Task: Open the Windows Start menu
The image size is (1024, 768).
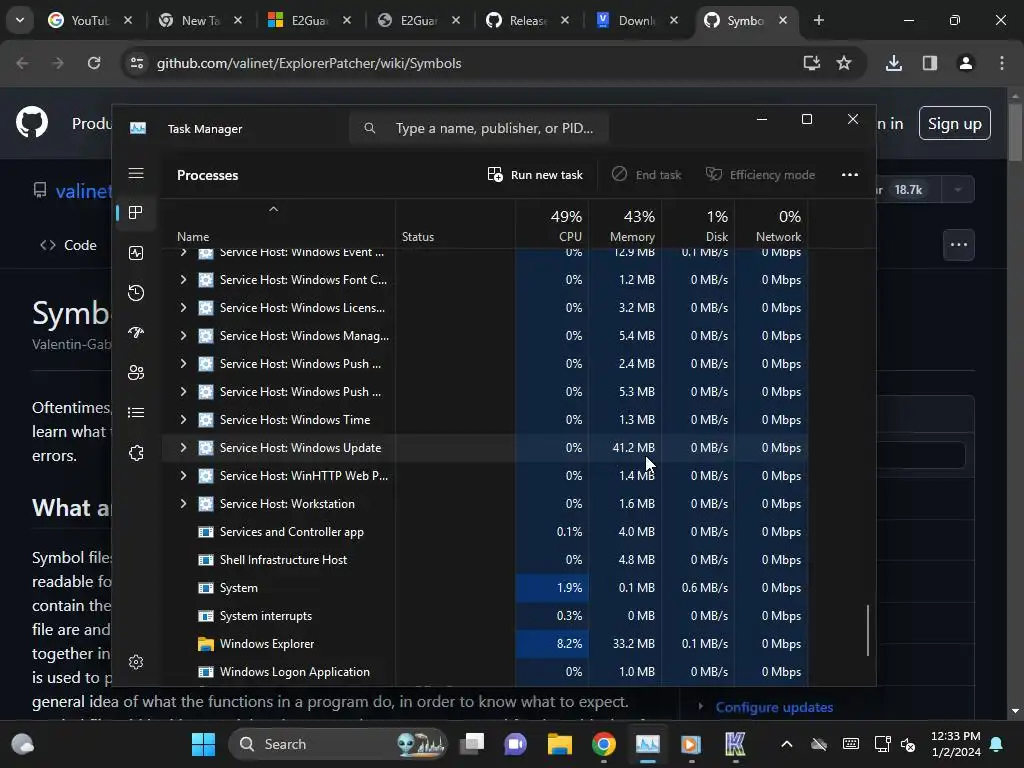Action: (203, 744)
